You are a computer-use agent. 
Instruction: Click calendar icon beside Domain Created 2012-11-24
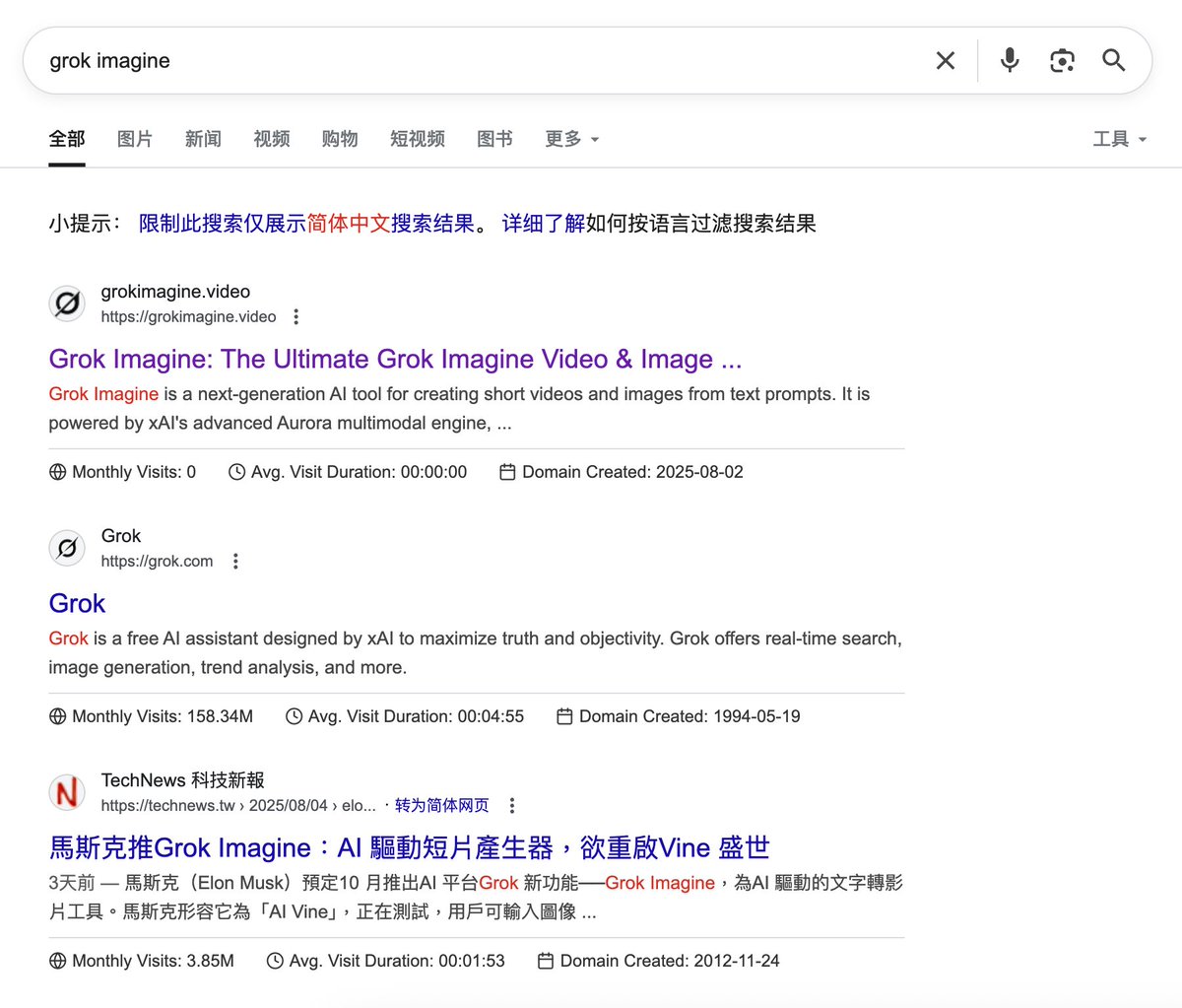545,961
